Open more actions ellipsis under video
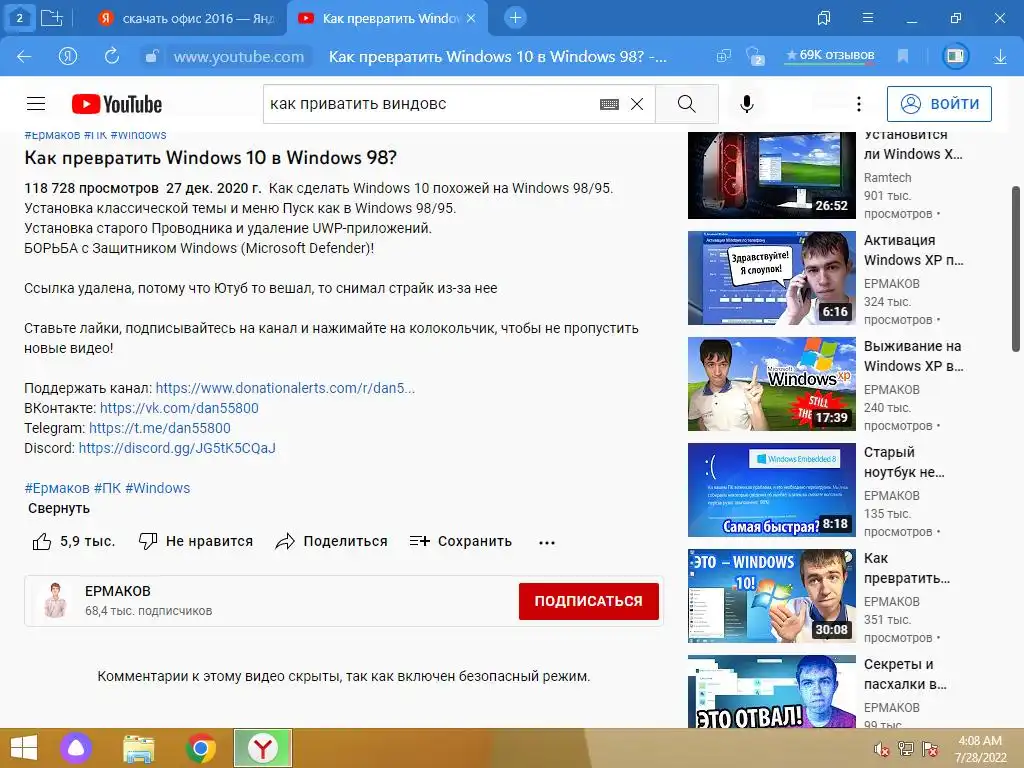The height and width of the screenshot is (768, 1024). pos(547,542)
